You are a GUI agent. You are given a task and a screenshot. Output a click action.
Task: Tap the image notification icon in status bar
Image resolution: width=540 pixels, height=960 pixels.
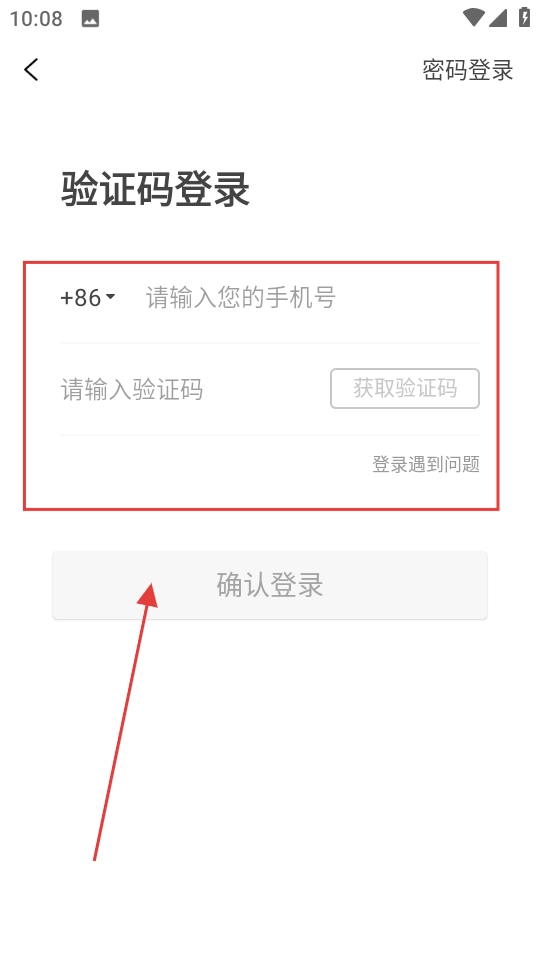(90, 18)
